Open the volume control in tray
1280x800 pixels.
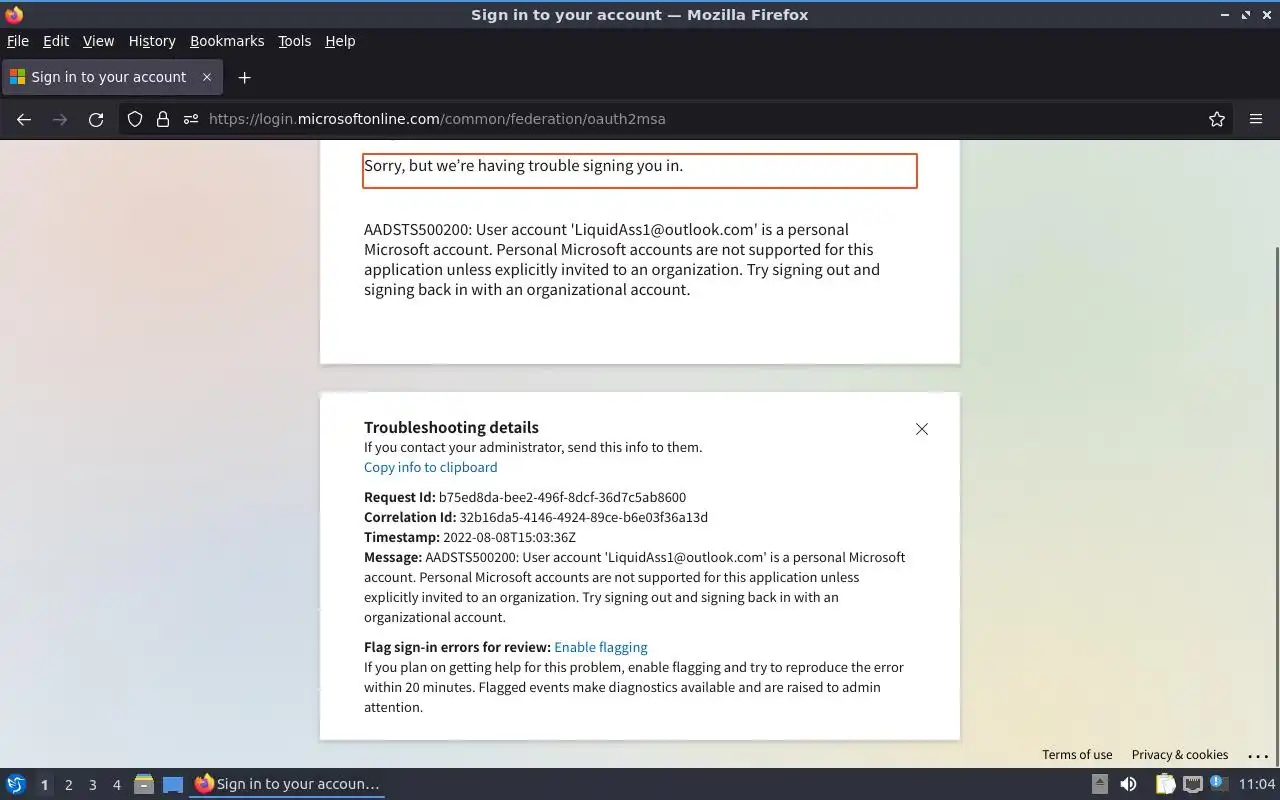click(1128, 784)
